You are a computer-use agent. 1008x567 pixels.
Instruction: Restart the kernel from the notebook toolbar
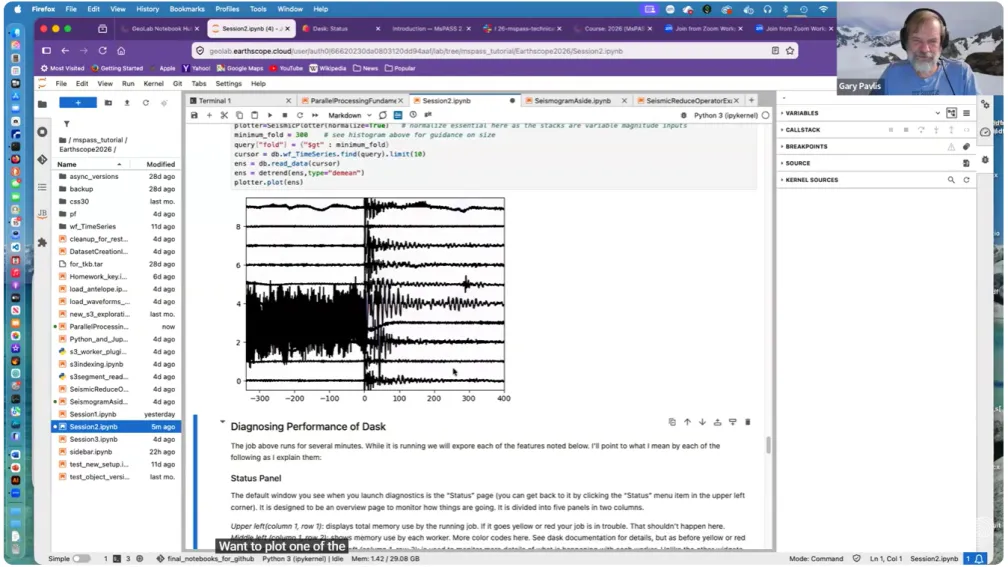point(300,115)
